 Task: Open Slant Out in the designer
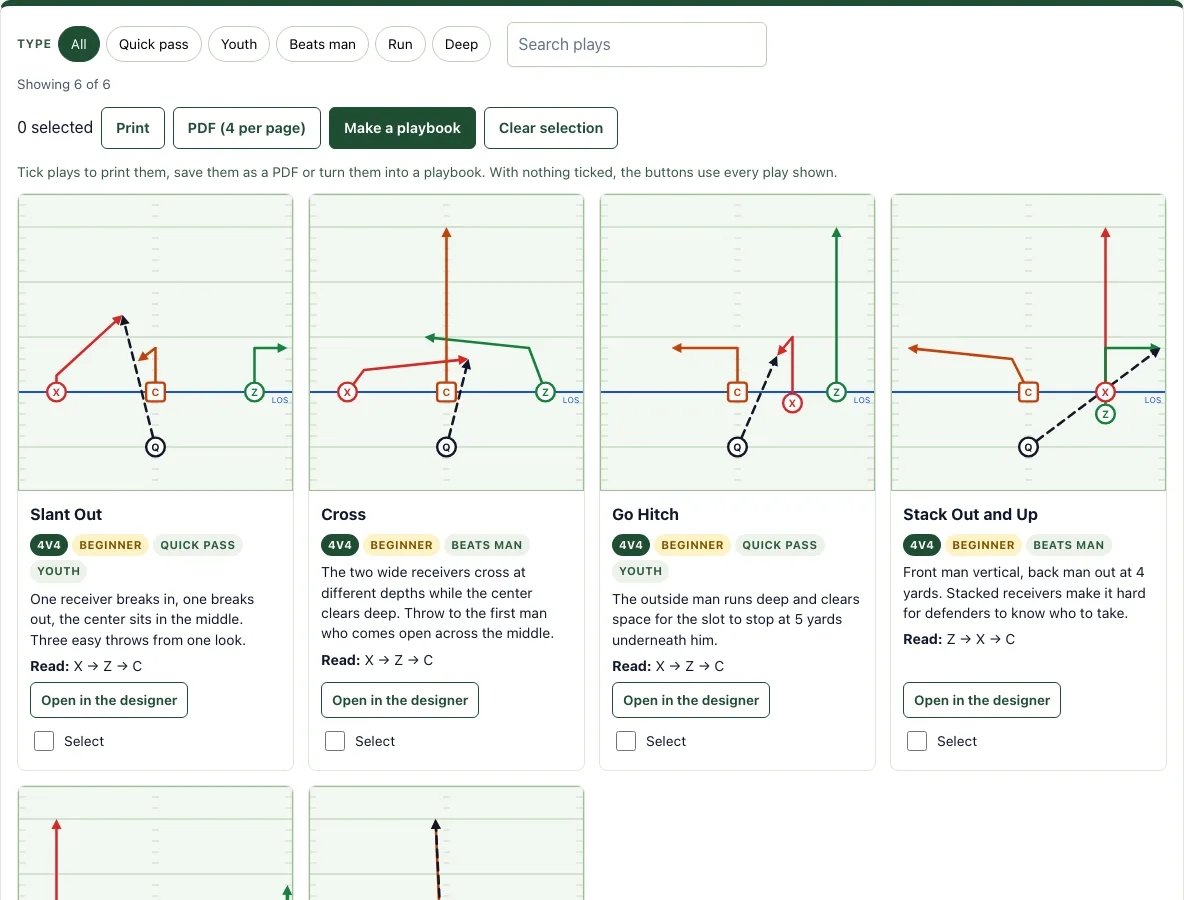point(109,700)
